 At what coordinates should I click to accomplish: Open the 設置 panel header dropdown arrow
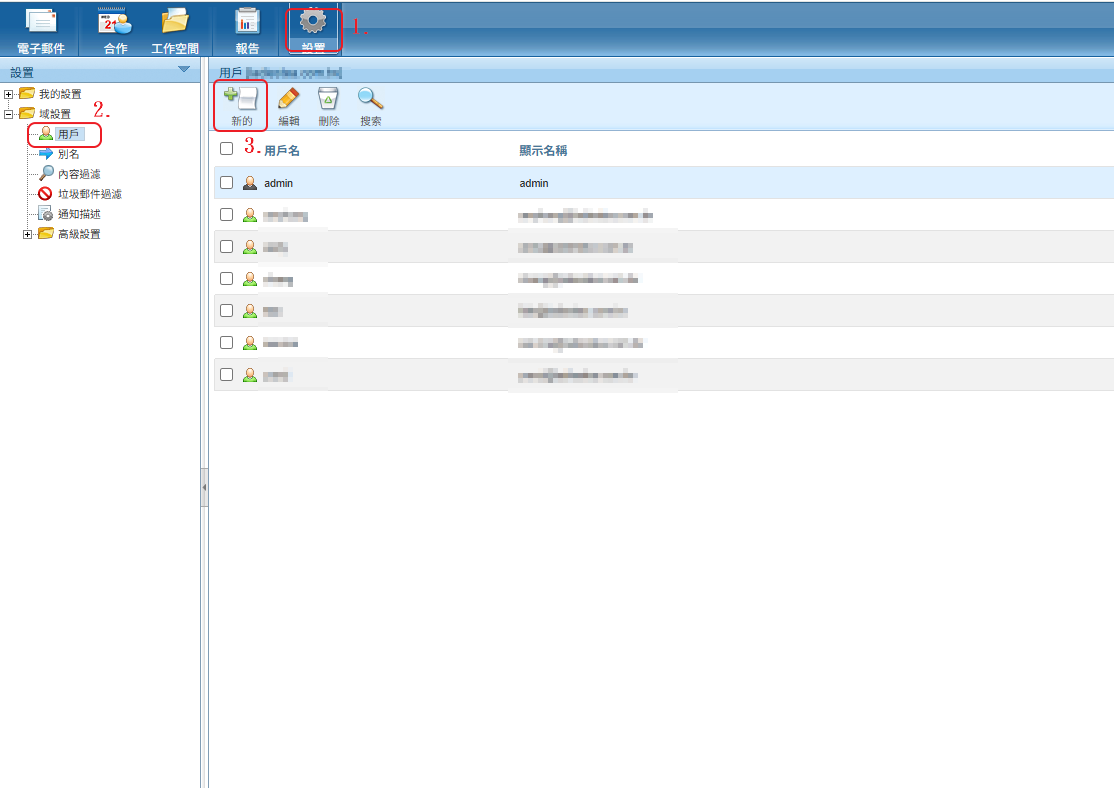(183, 69)
